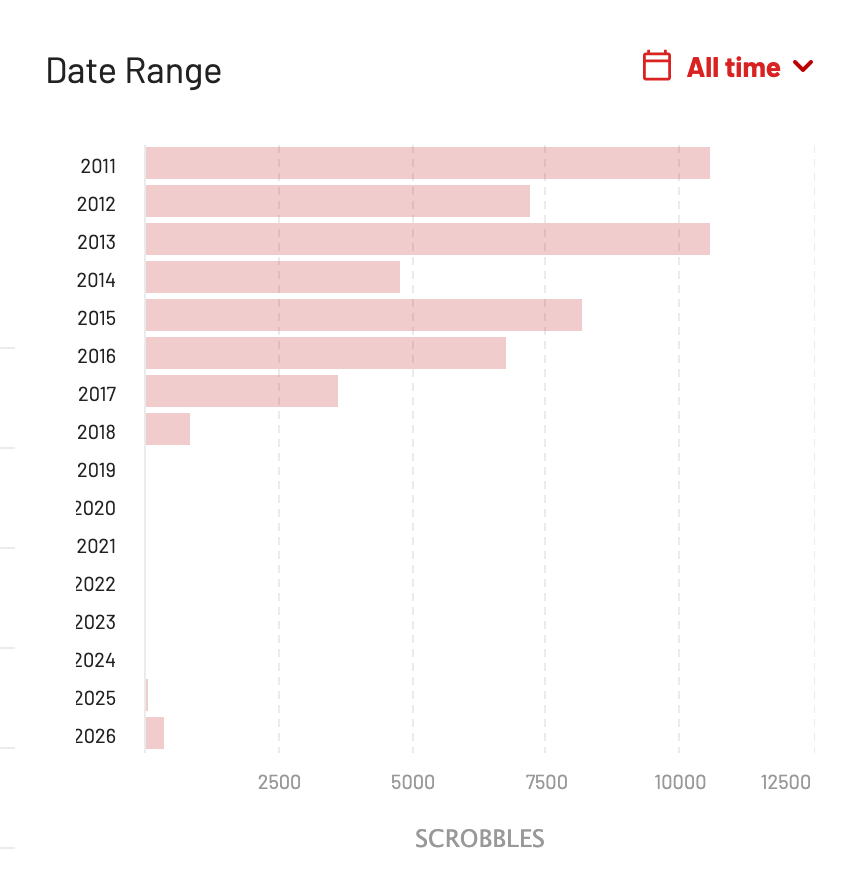Select the 2017 scrobbles bar
844x878 pixels.
point(241,391)
